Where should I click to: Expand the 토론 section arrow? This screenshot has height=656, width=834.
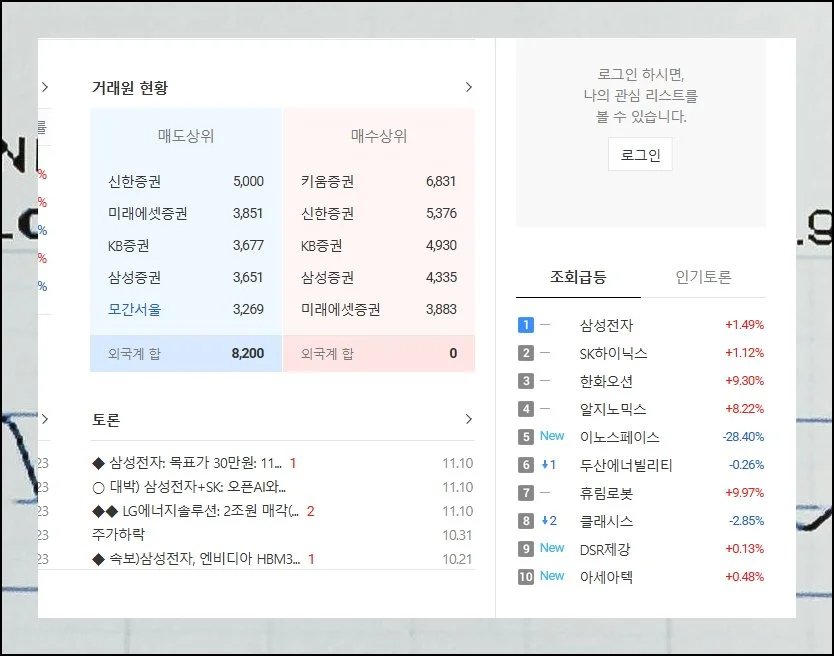(468, 419)
